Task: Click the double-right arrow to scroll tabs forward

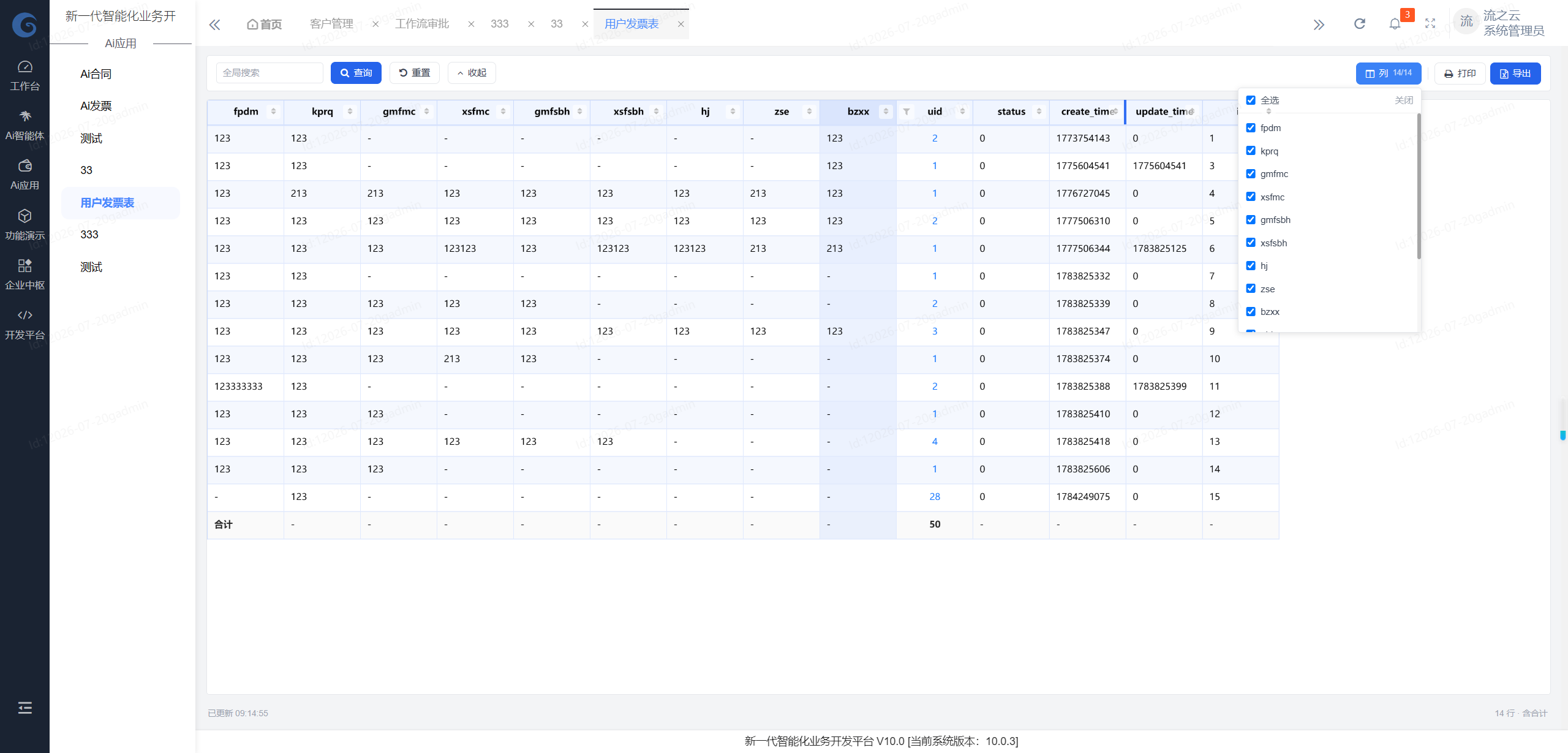Action: [x=1319, y=25]
